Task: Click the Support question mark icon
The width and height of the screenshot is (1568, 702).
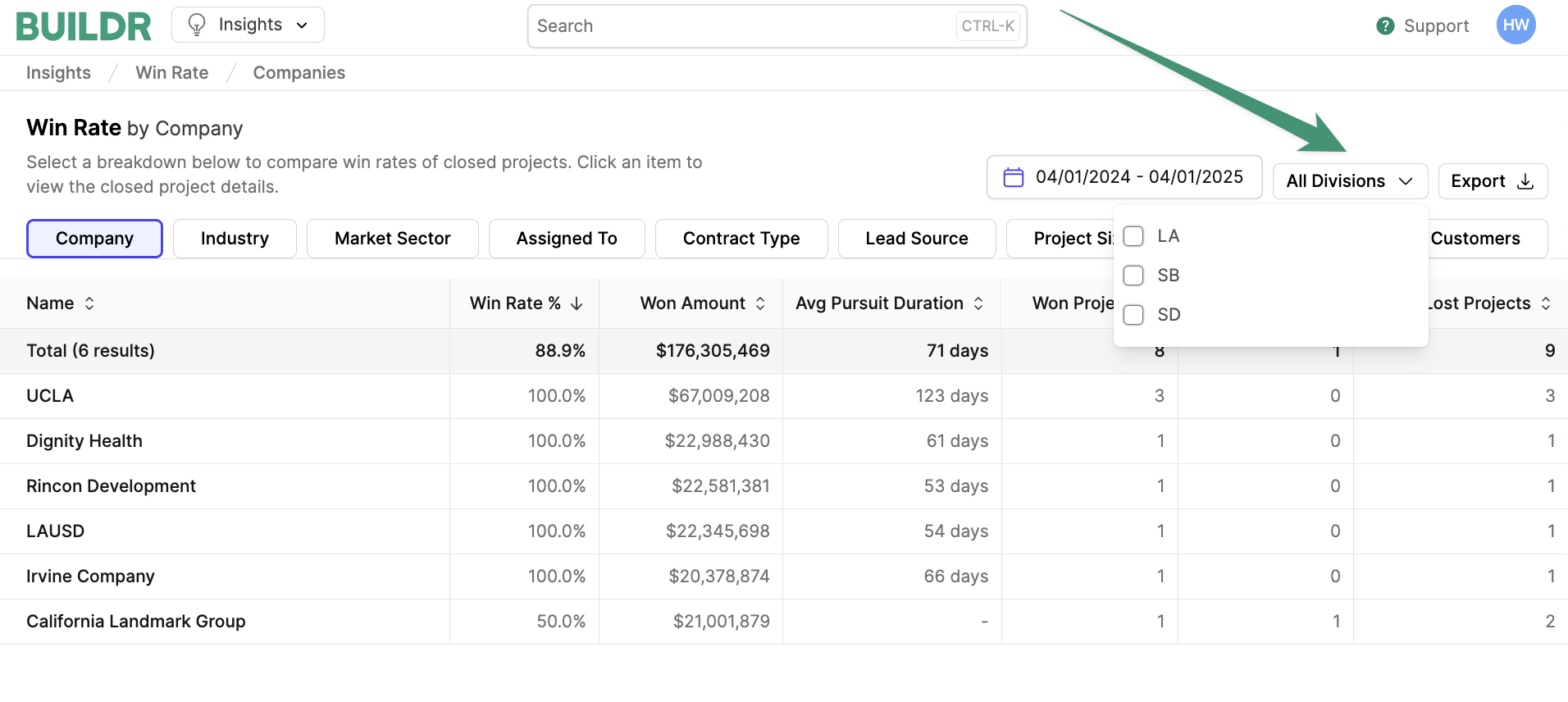Action: pos(1385,26)
